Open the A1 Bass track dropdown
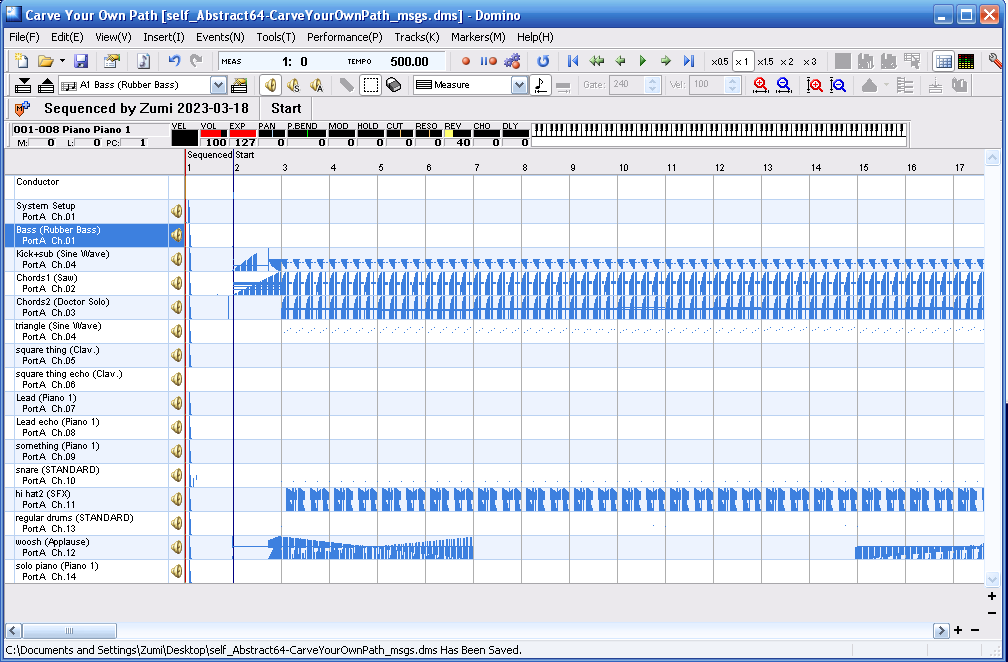The height and width of the screenshot is (662, 1008). [218, 85]
